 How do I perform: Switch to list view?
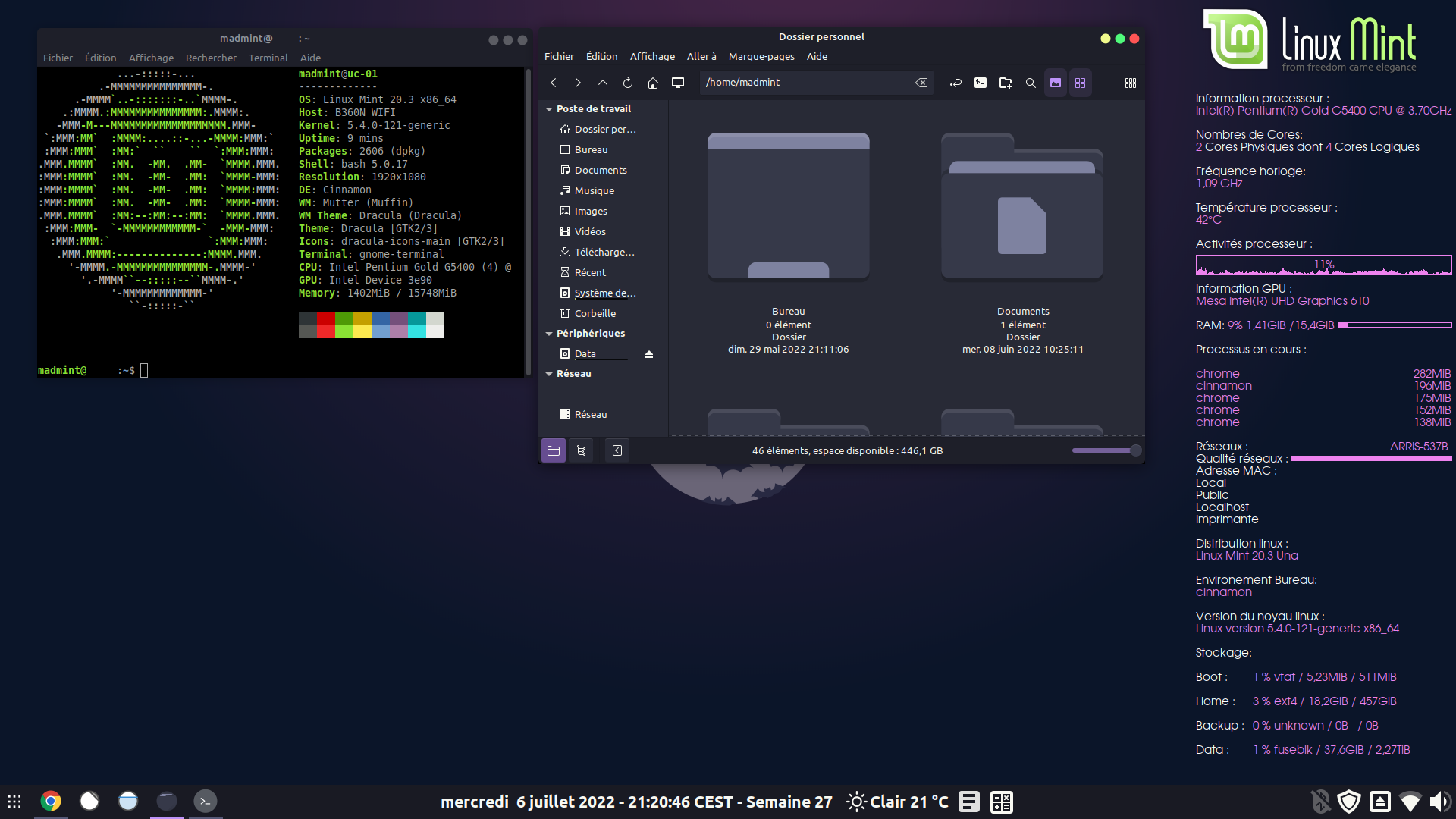(1106, 83)
